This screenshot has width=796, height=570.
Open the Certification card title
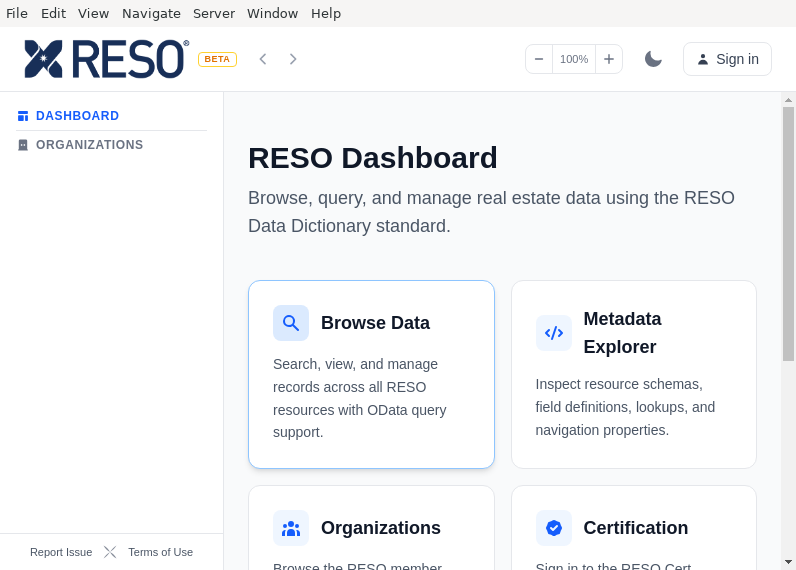[636, 528]
